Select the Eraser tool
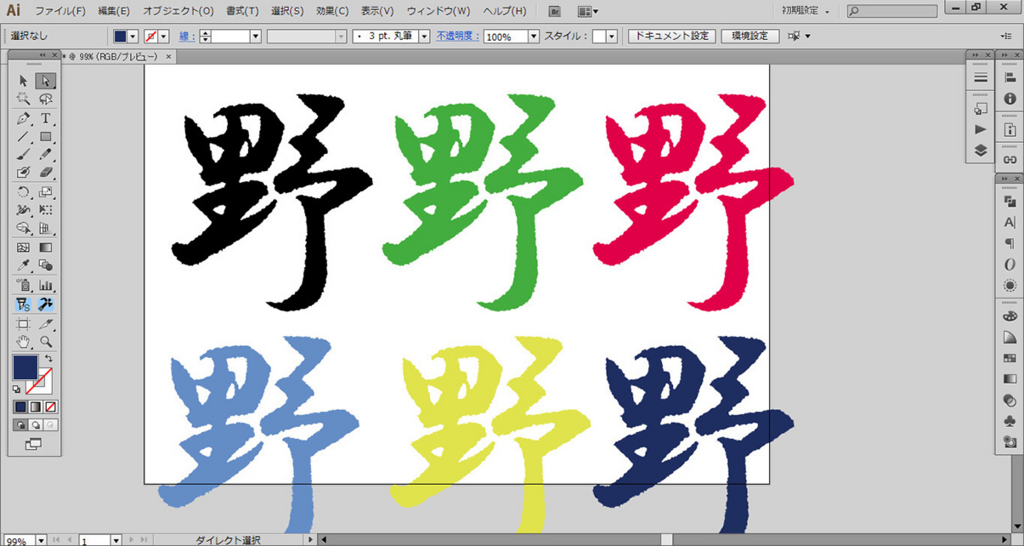1024x546 pixels. pos(46,172)
